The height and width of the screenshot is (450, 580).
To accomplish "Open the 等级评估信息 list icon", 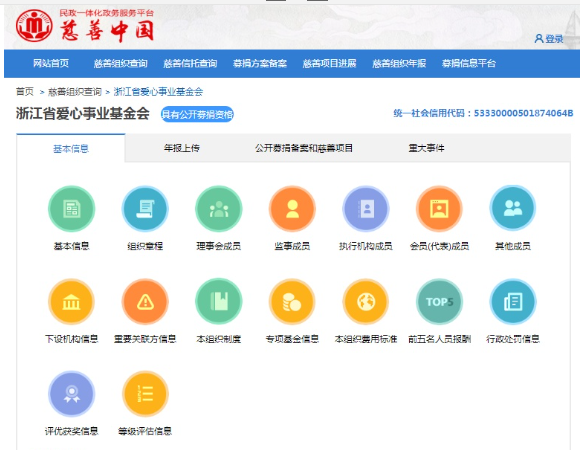I will pyautogui.click(x=145, y=394).
